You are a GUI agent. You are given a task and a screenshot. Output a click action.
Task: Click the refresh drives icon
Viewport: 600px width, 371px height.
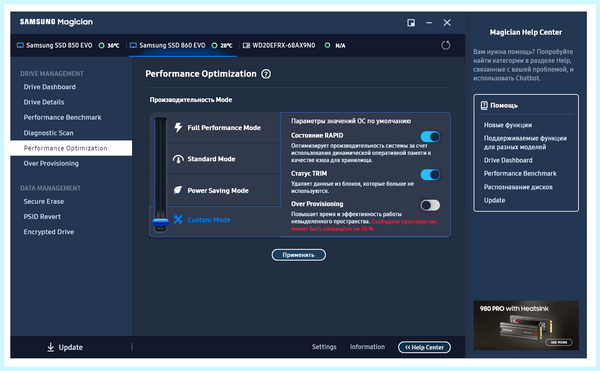tap(445, 46)
